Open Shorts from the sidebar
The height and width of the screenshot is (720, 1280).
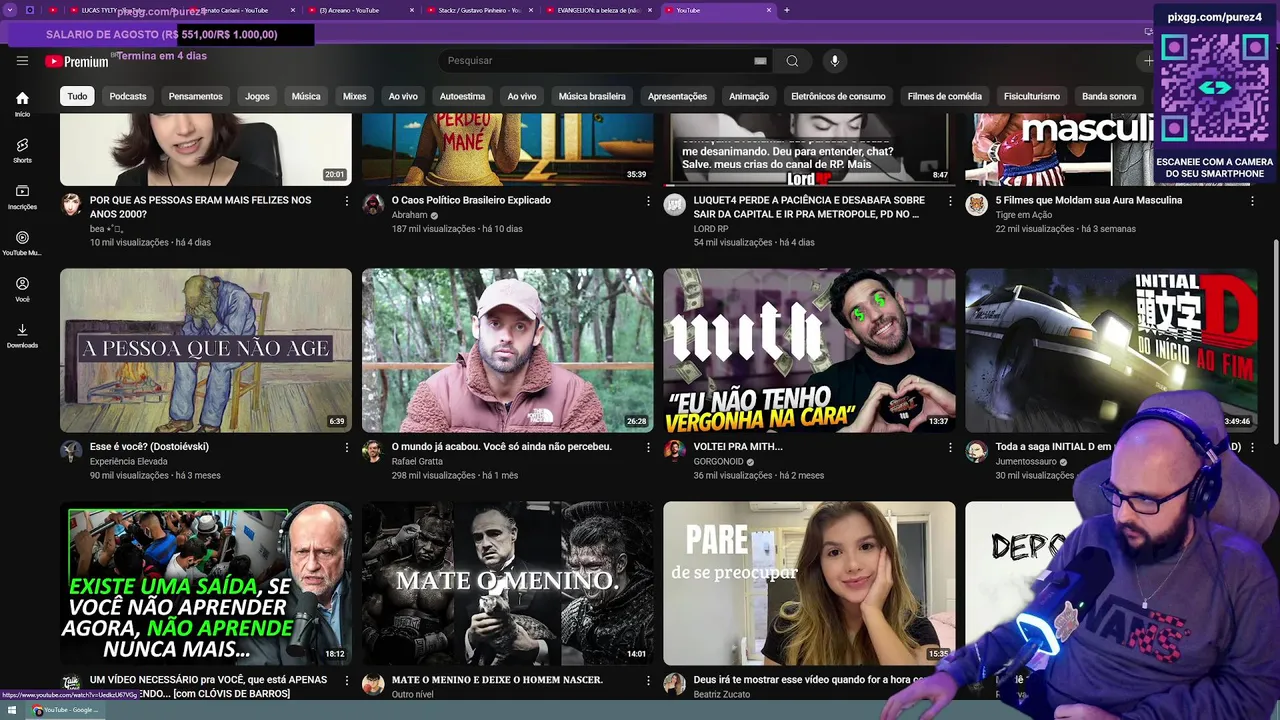22,150
